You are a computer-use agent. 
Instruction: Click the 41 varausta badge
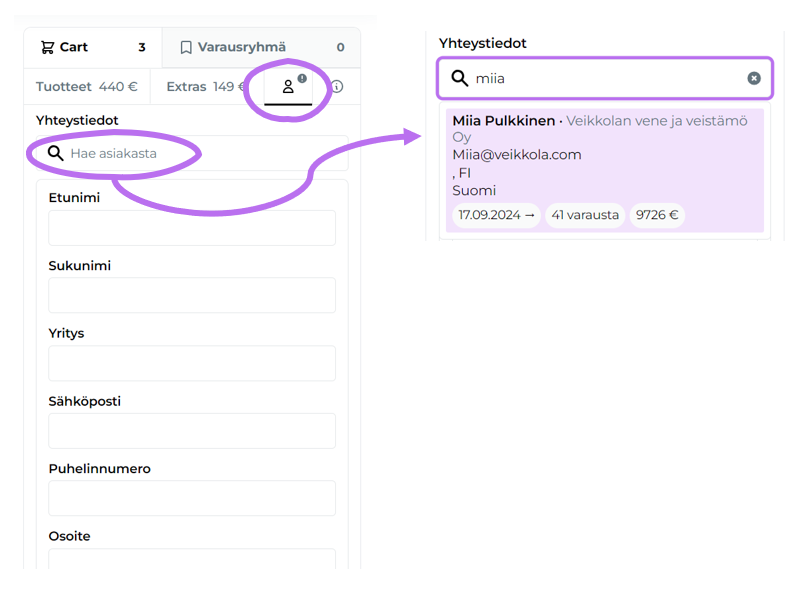(585, 215)
